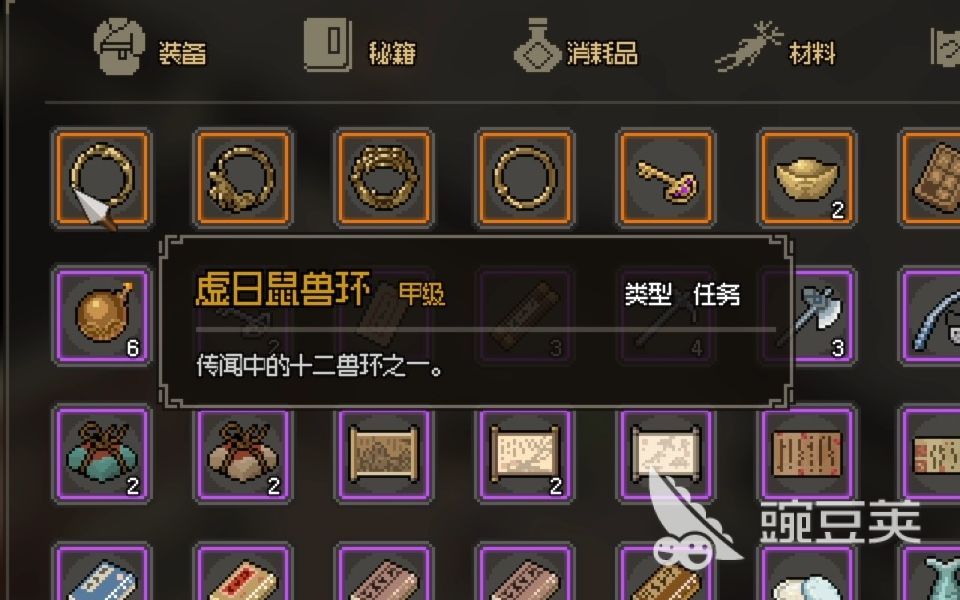Image resolution: width=960 pixels, height=600 pixels.
Task: Pick the red-stamped bamboo slip item
Action: tap(807, 454)
